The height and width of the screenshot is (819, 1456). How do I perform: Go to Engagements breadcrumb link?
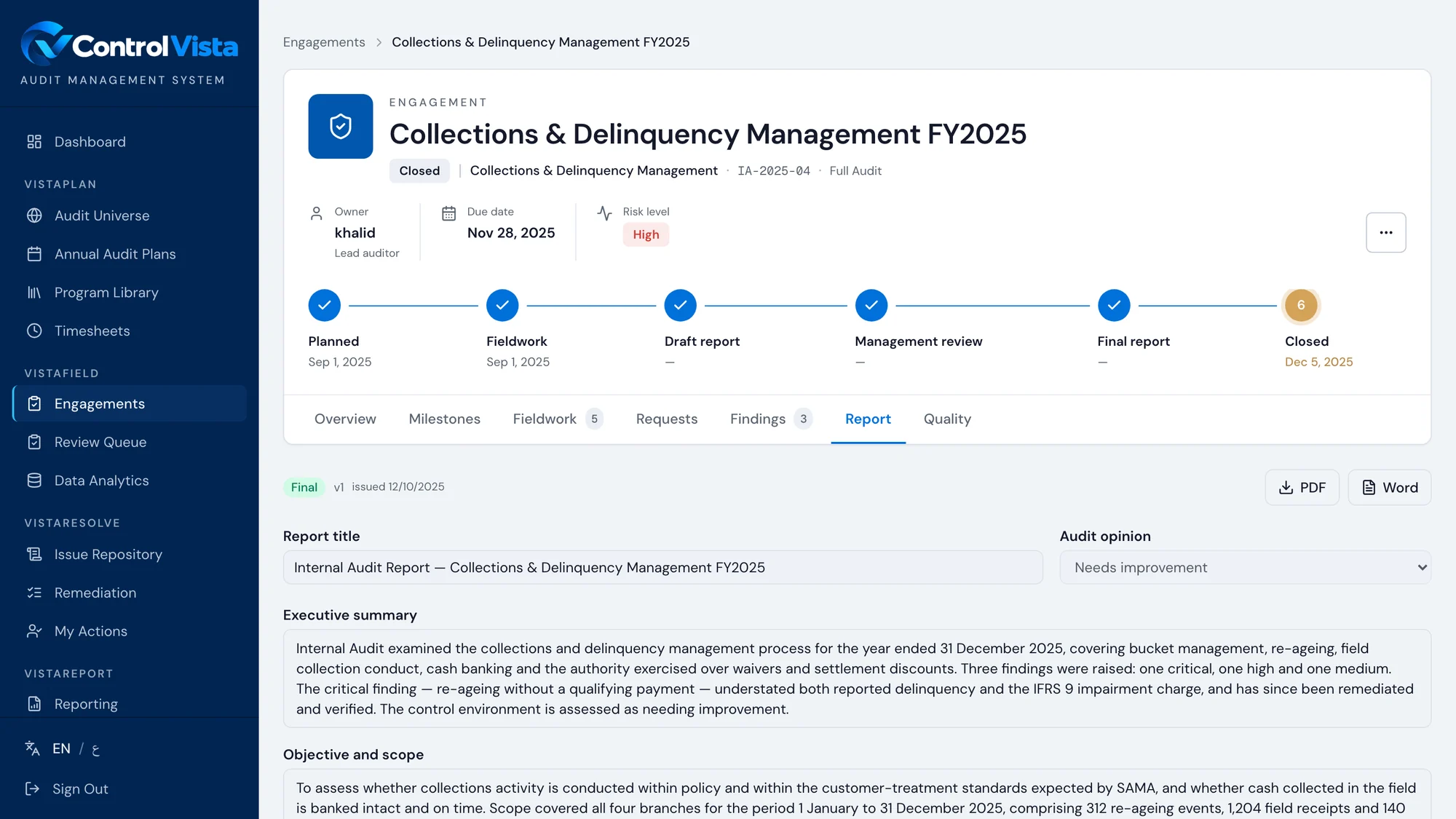point(324,42)
